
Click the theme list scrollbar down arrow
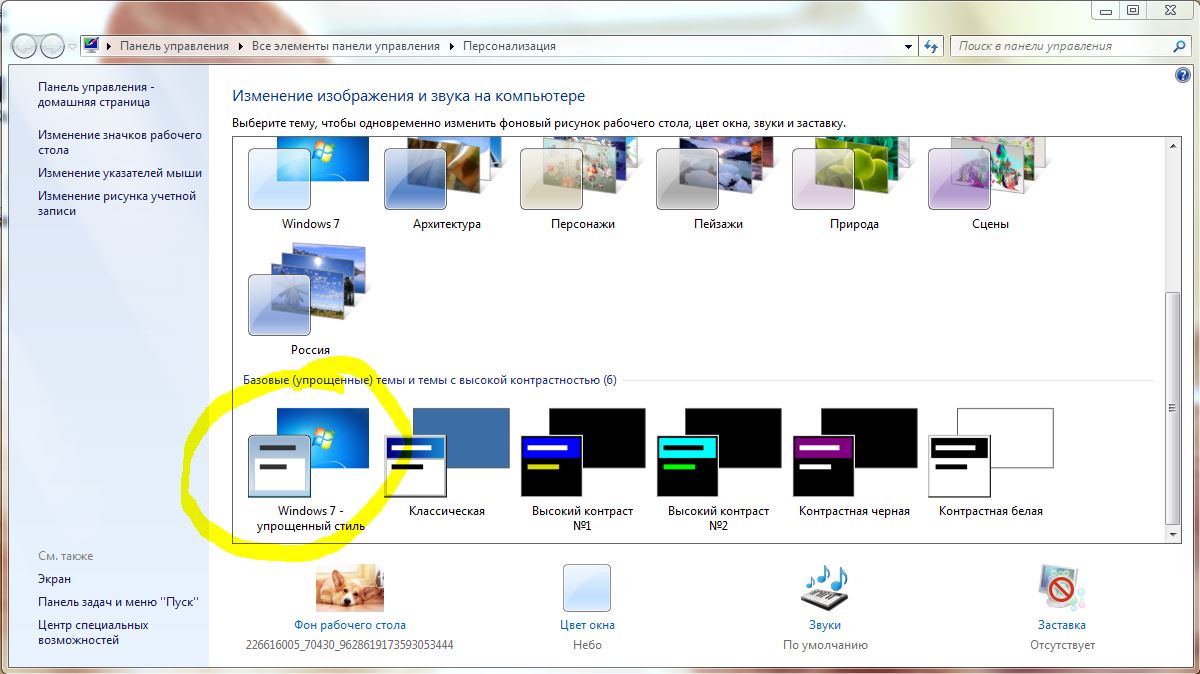coord(1174,535)
